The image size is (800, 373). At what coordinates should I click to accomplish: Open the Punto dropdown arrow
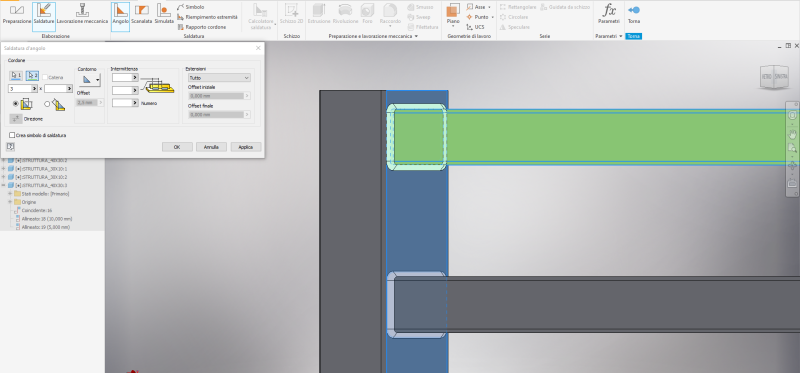(492, 17)
